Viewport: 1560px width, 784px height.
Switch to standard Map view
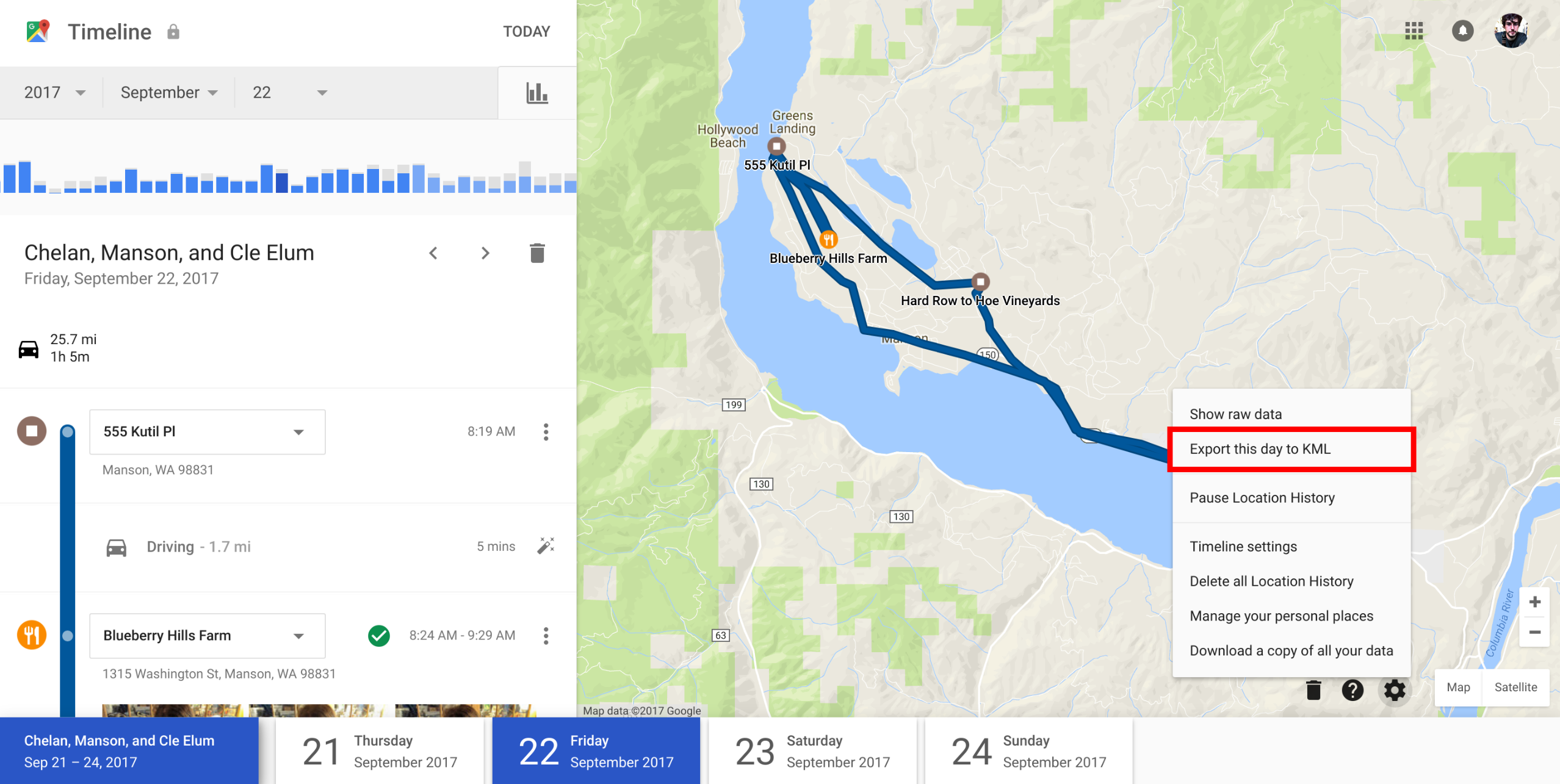click(x=1458, y=687)
